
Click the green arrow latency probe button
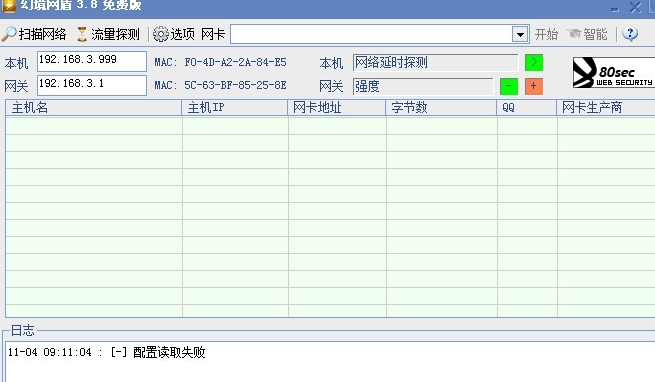point(534,62)
